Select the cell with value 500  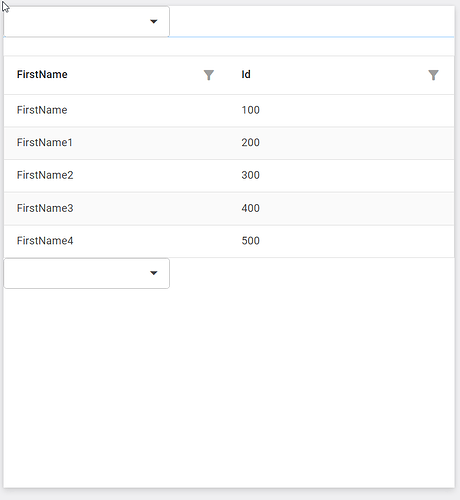tap(341, 241)
